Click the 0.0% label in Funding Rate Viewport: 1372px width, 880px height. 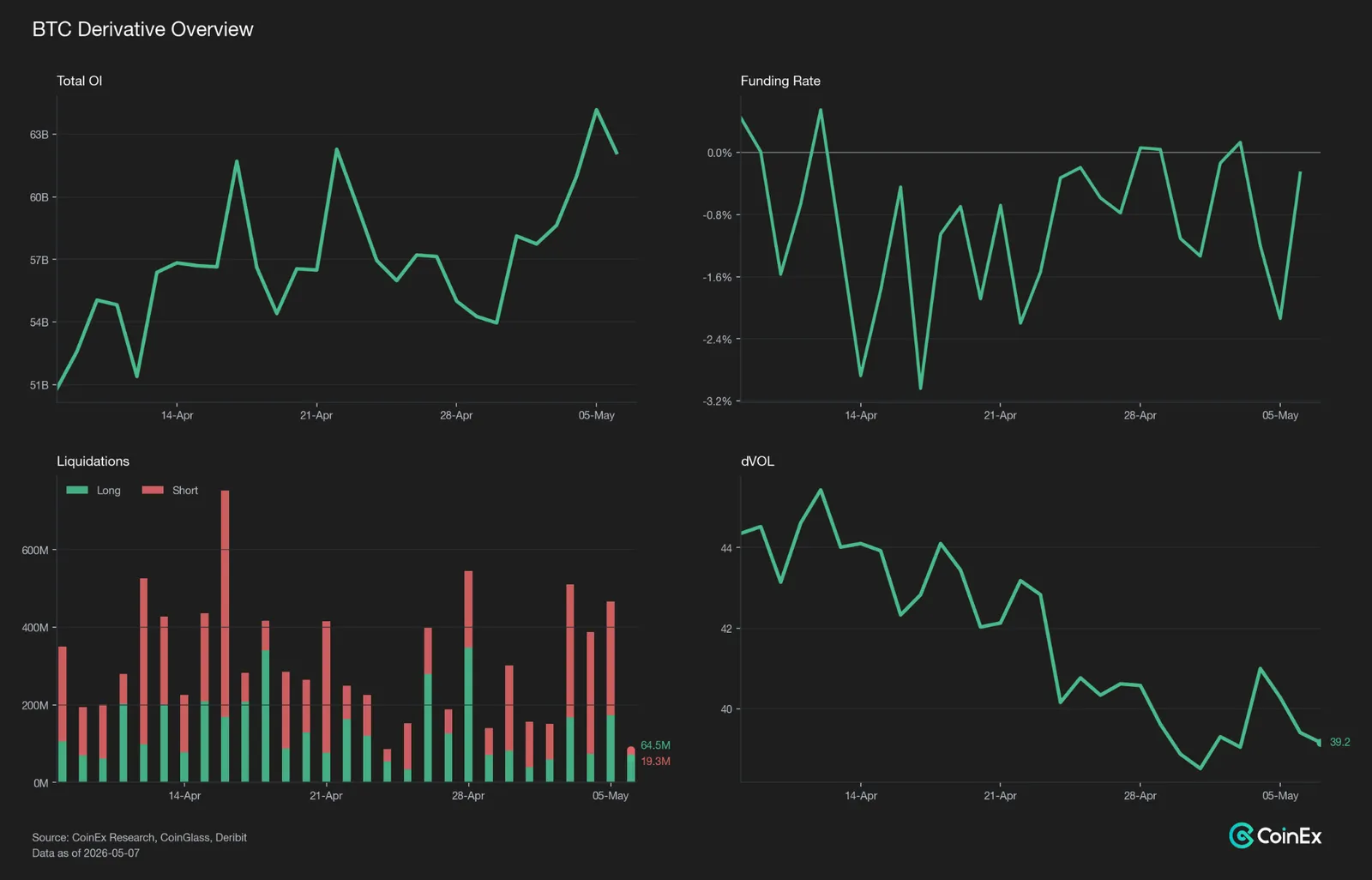pos(719,153)
